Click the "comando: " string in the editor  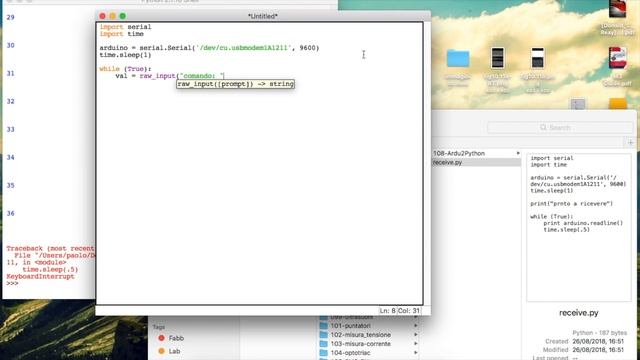pyautogui.click(x=202, y=76)
